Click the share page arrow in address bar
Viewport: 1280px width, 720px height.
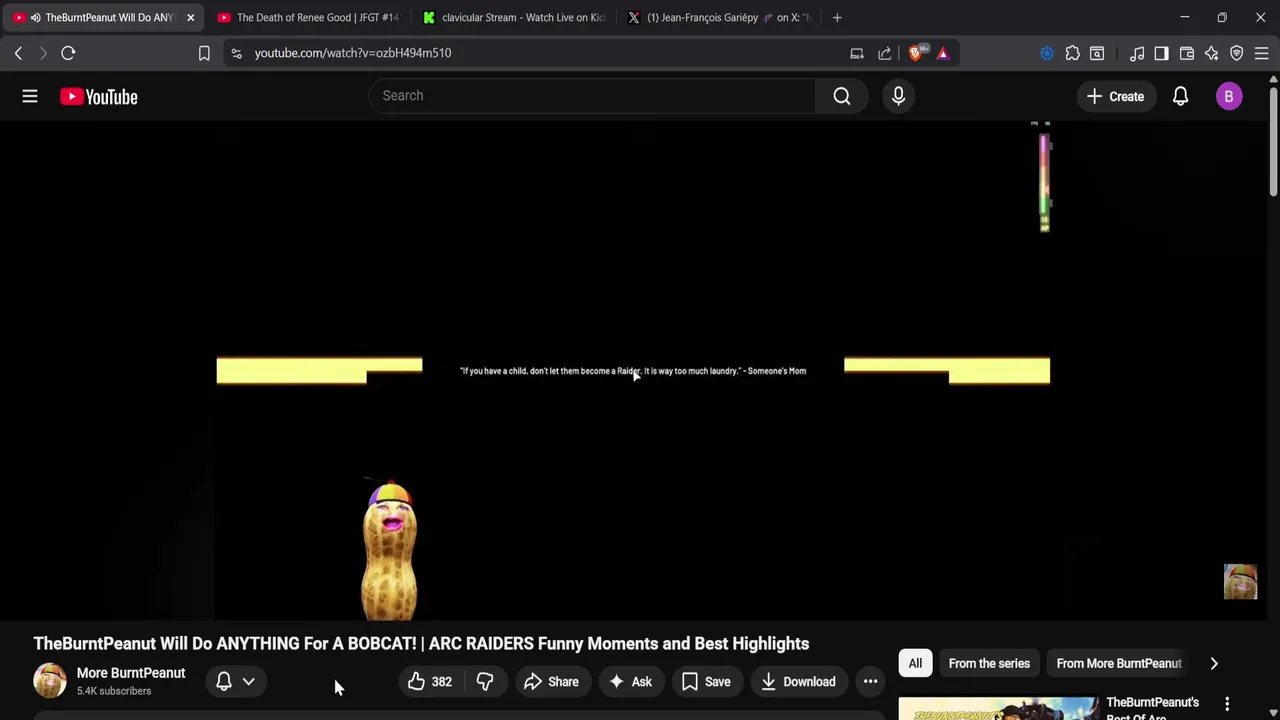885,53
